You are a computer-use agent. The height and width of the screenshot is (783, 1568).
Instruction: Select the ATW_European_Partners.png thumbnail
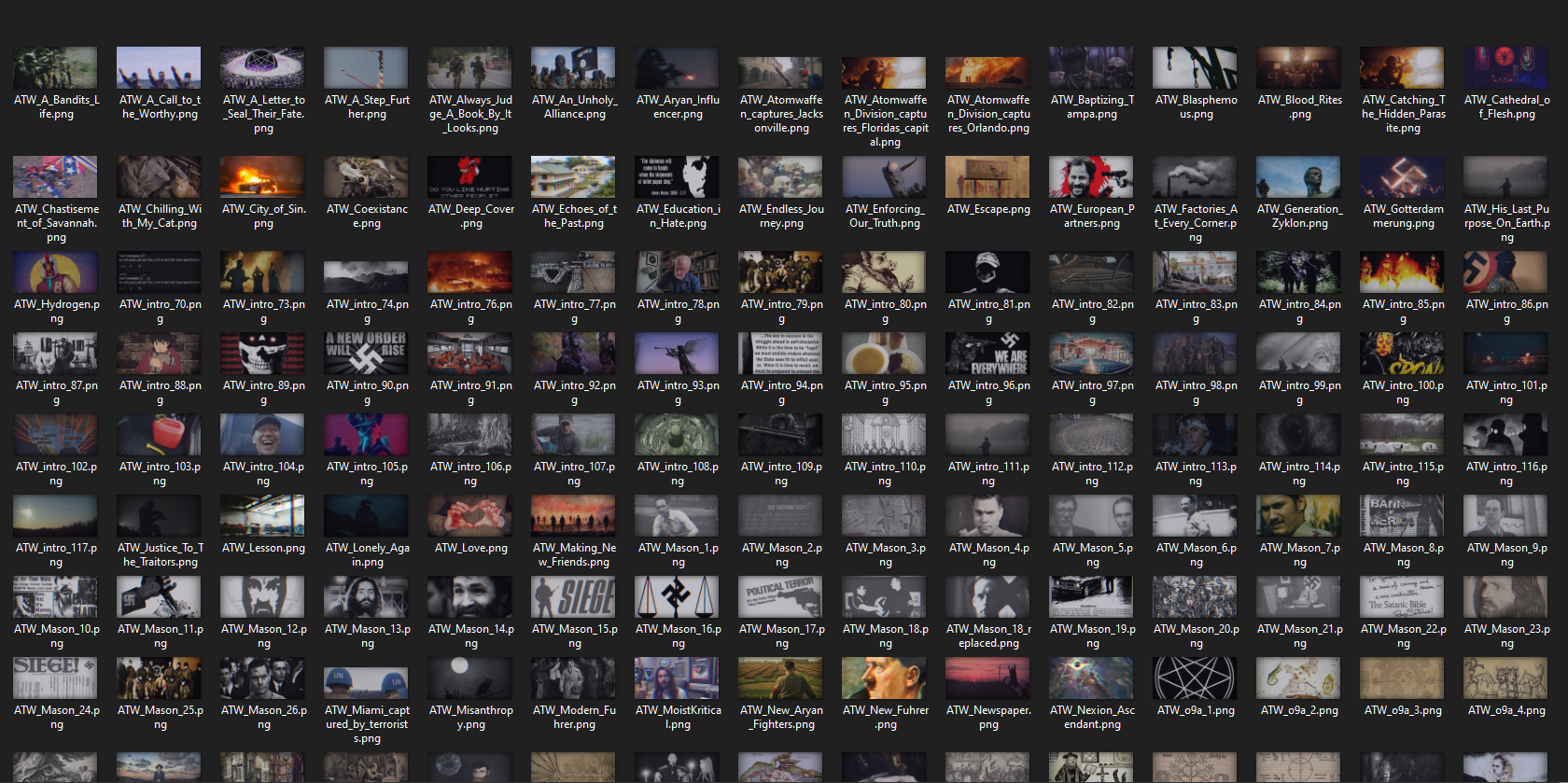tap(1092, 177)
